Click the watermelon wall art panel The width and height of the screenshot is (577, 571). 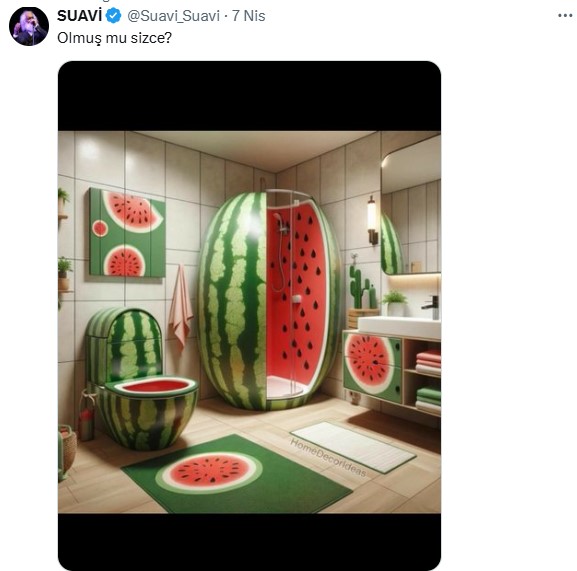127,233
